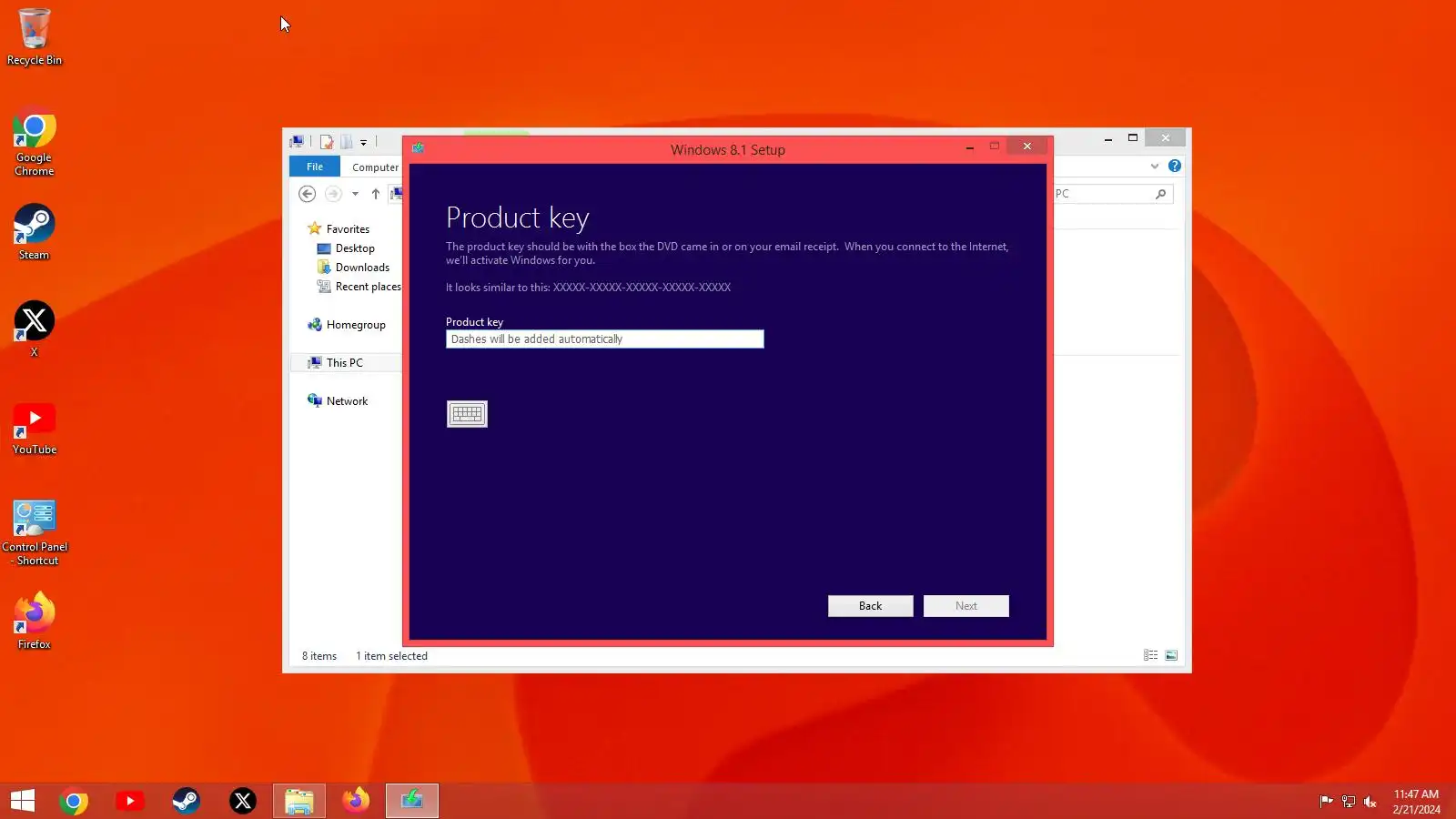Open the taskbar clock and date
The height and width of the screenshot is (819, 1456).
[x=1416, y=802]
